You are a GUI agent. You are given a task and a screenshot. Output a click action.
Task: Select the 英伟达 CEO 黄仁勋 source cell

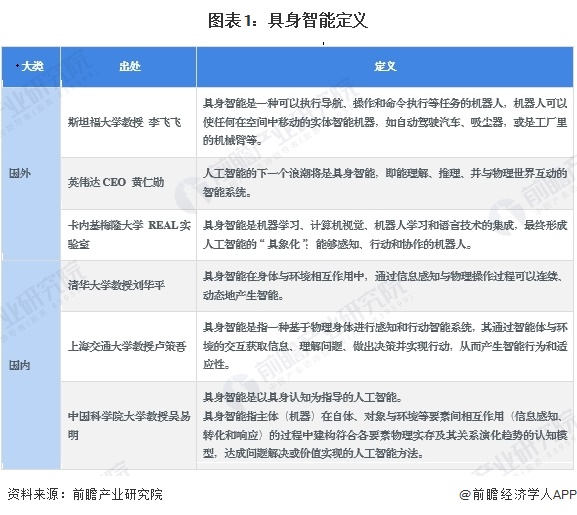coord(129,183)
